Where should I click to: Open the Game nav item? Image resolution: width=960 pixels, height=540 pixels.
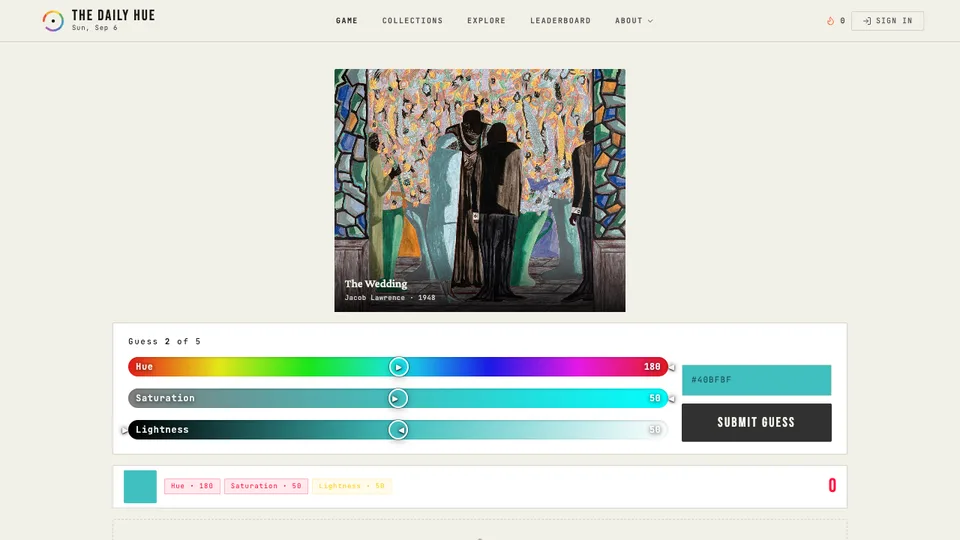click(x=347, y=21)
